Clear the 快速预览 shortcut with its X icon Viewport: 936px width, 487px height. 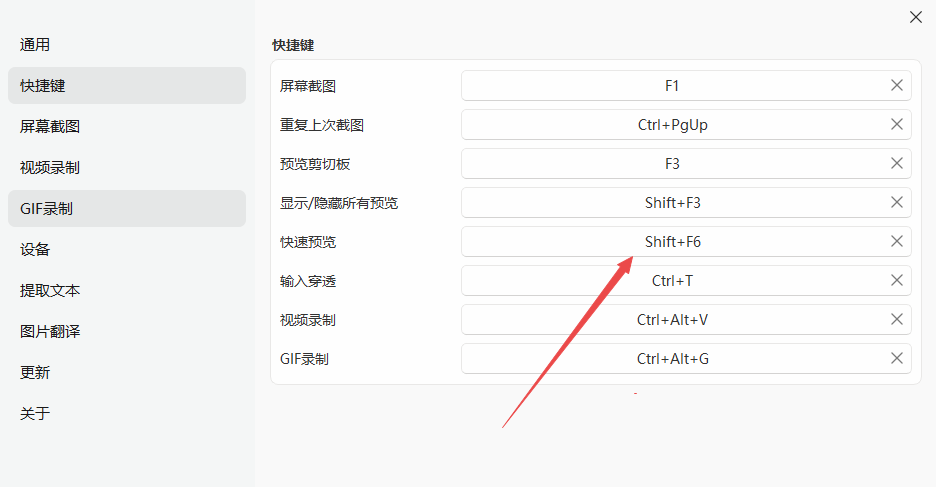click(897, 242)
